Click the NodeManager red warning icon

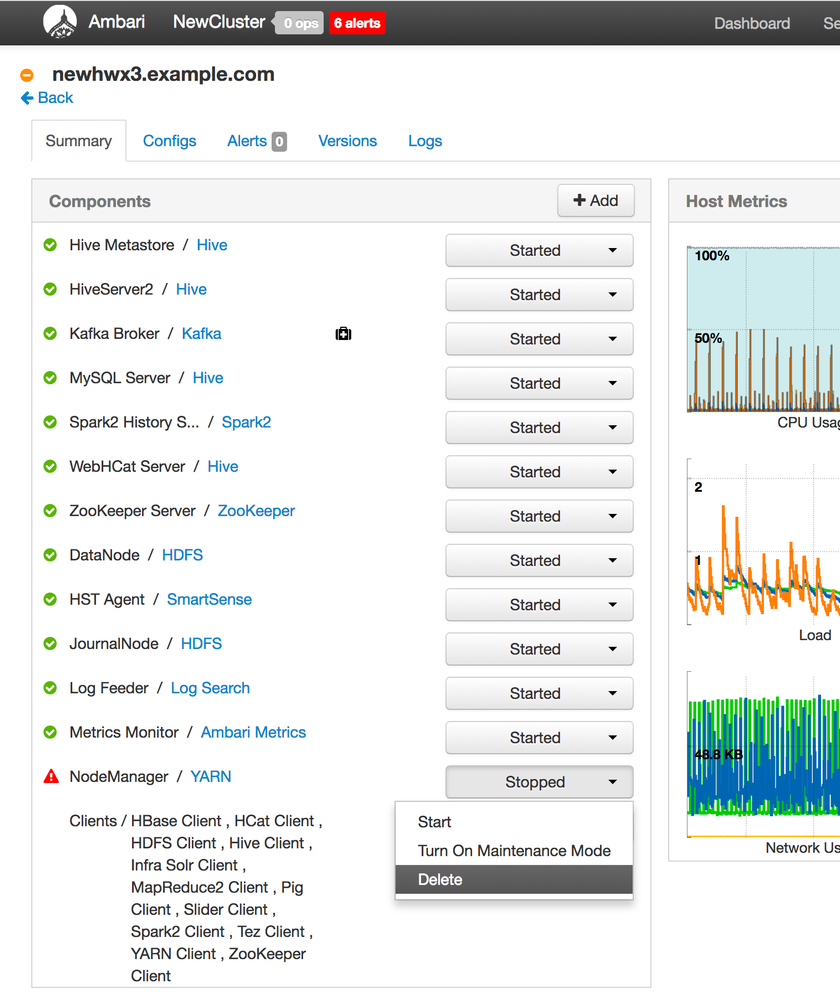tap(51, 776)
